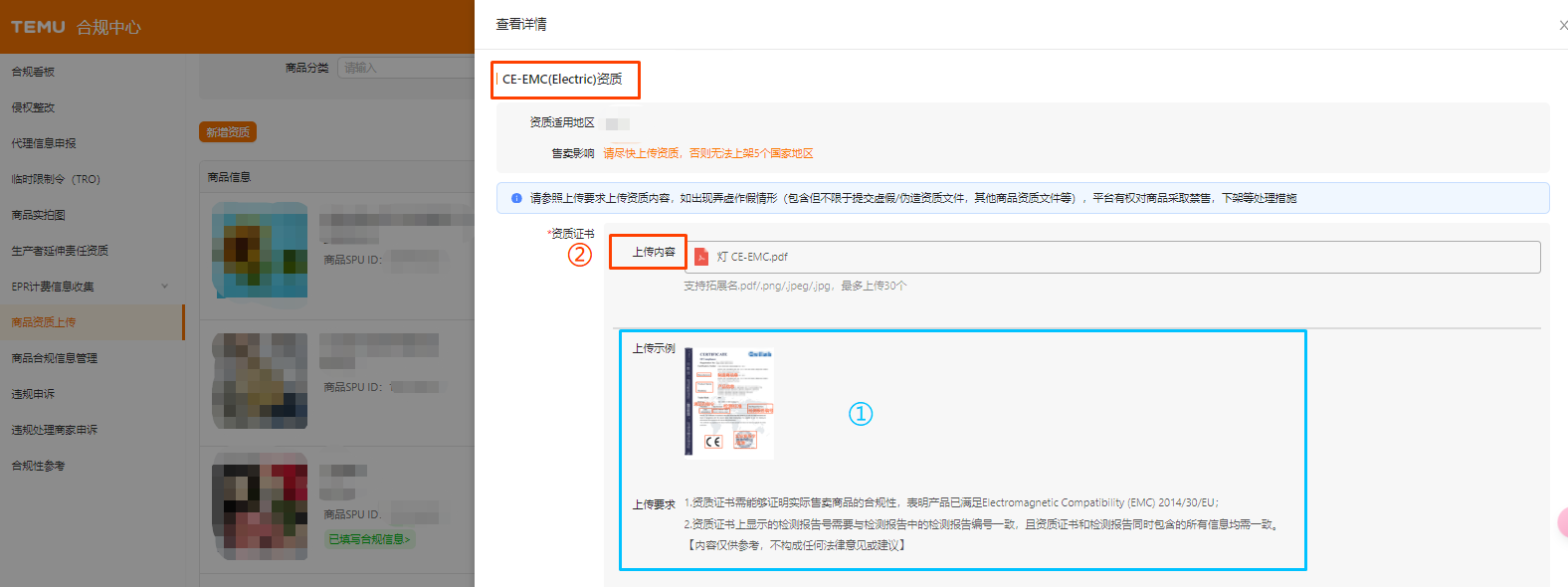Open the 合规性参考 menu item

click(x=38, y=466)
